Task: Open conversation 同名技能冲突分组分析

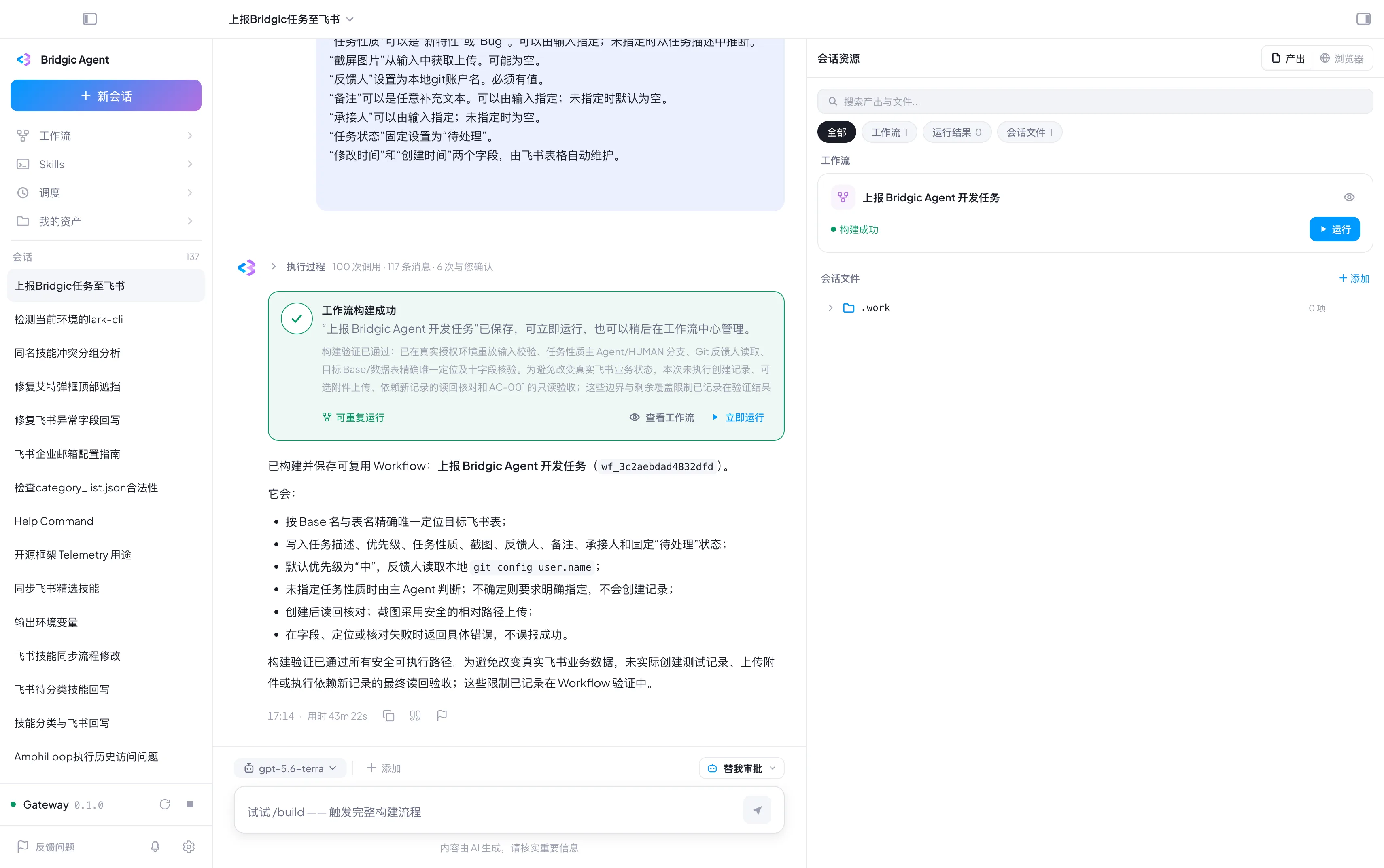Action: pos(106,353)
